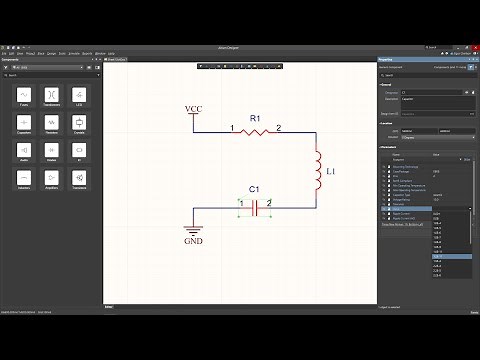Toggle visibility of Pins parameter
Viewport: 480px width, 360px height.
pyautogui.click(x=384, y=176)
